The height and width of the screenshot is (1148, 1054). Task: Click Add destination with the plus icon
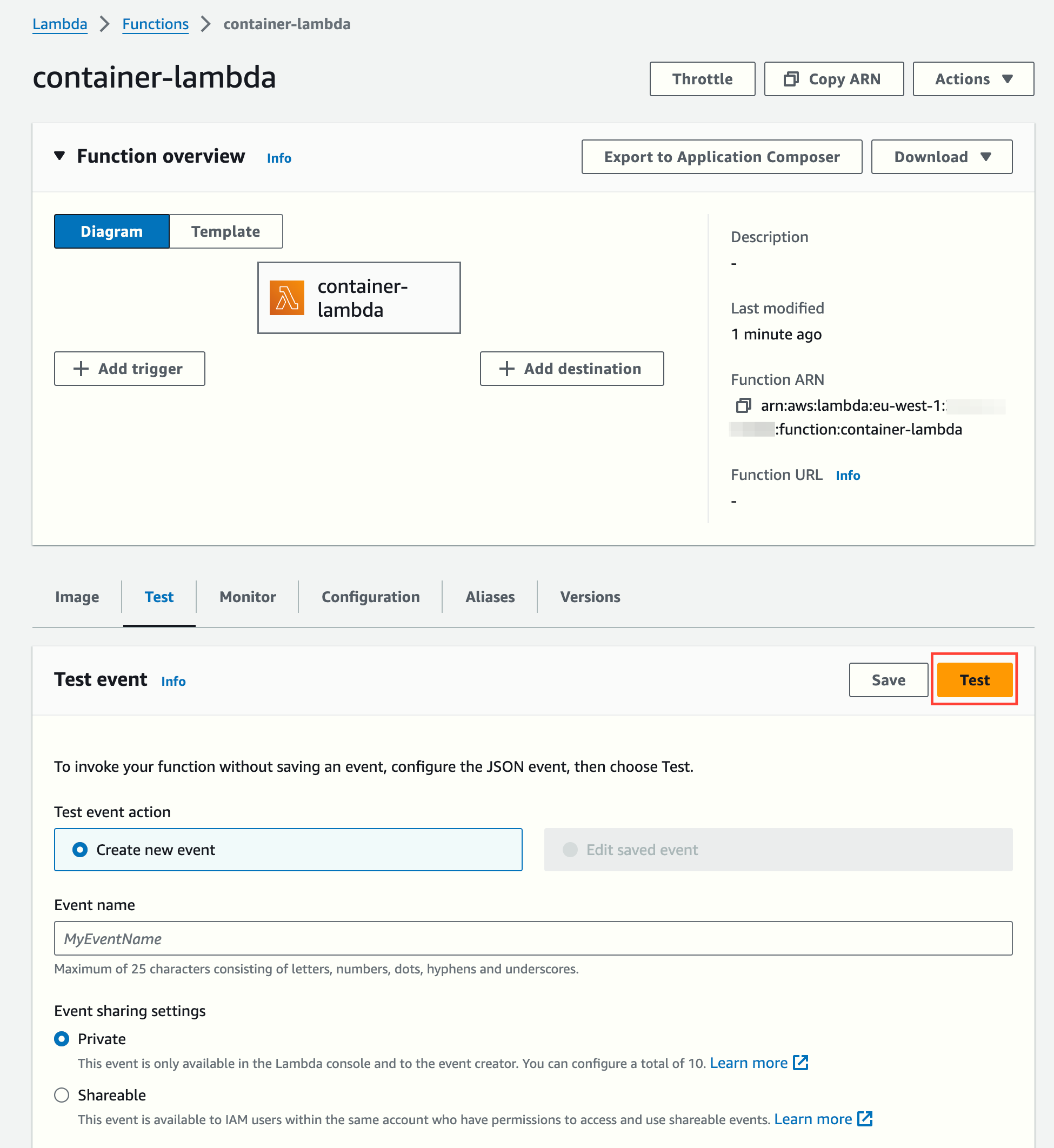pos(571,369)
